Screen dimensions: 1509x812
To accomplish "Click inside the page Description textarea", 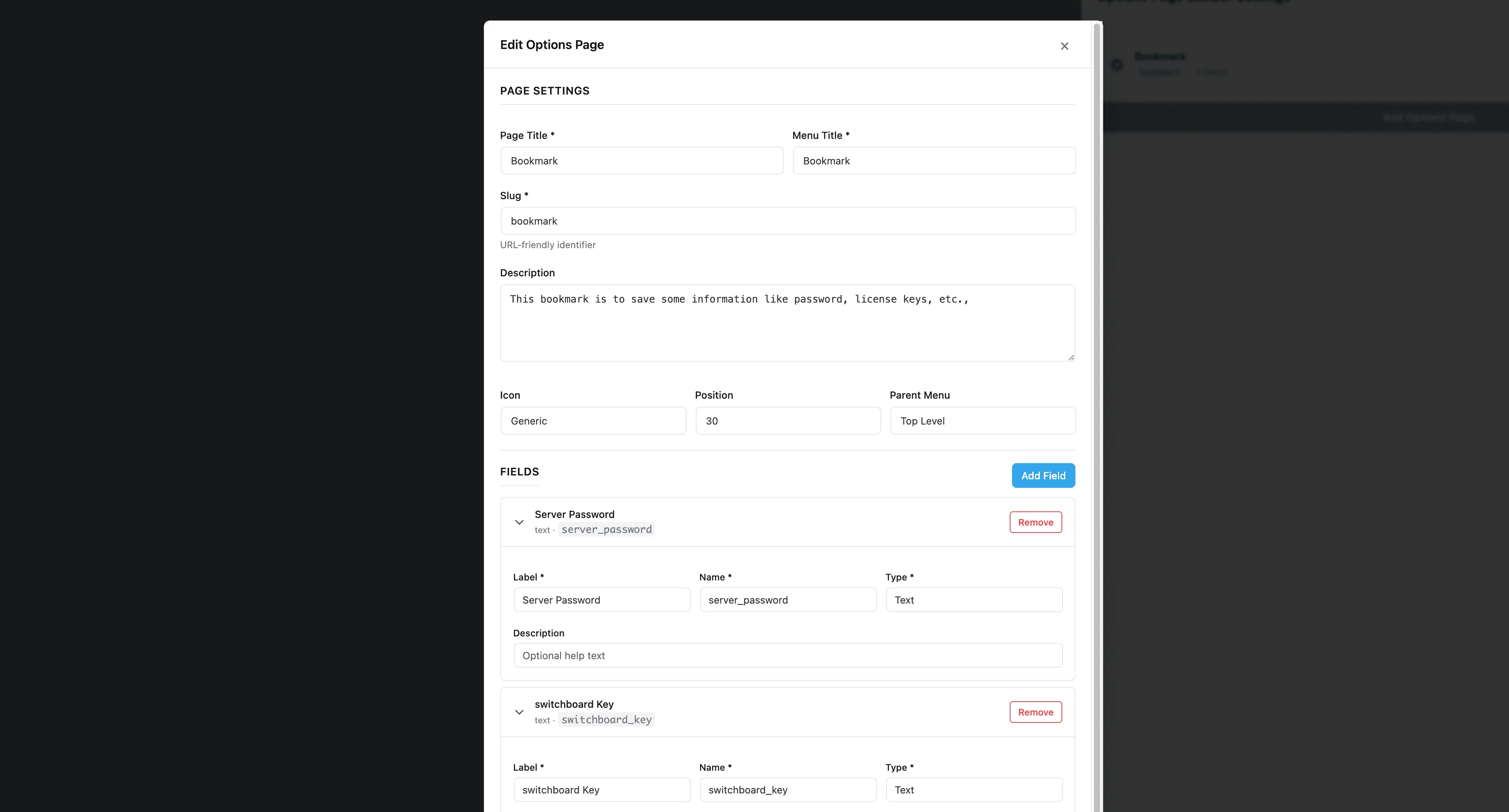I will (x=787, y=323).
